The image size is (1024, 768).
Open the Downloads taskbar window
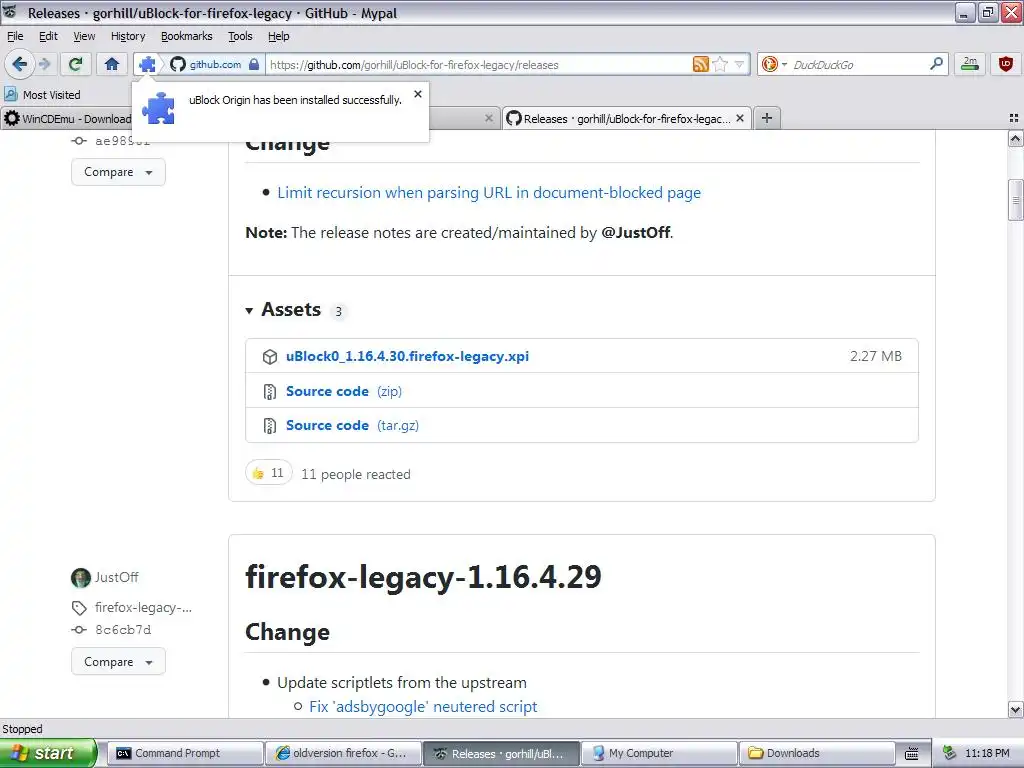(816, 754)
